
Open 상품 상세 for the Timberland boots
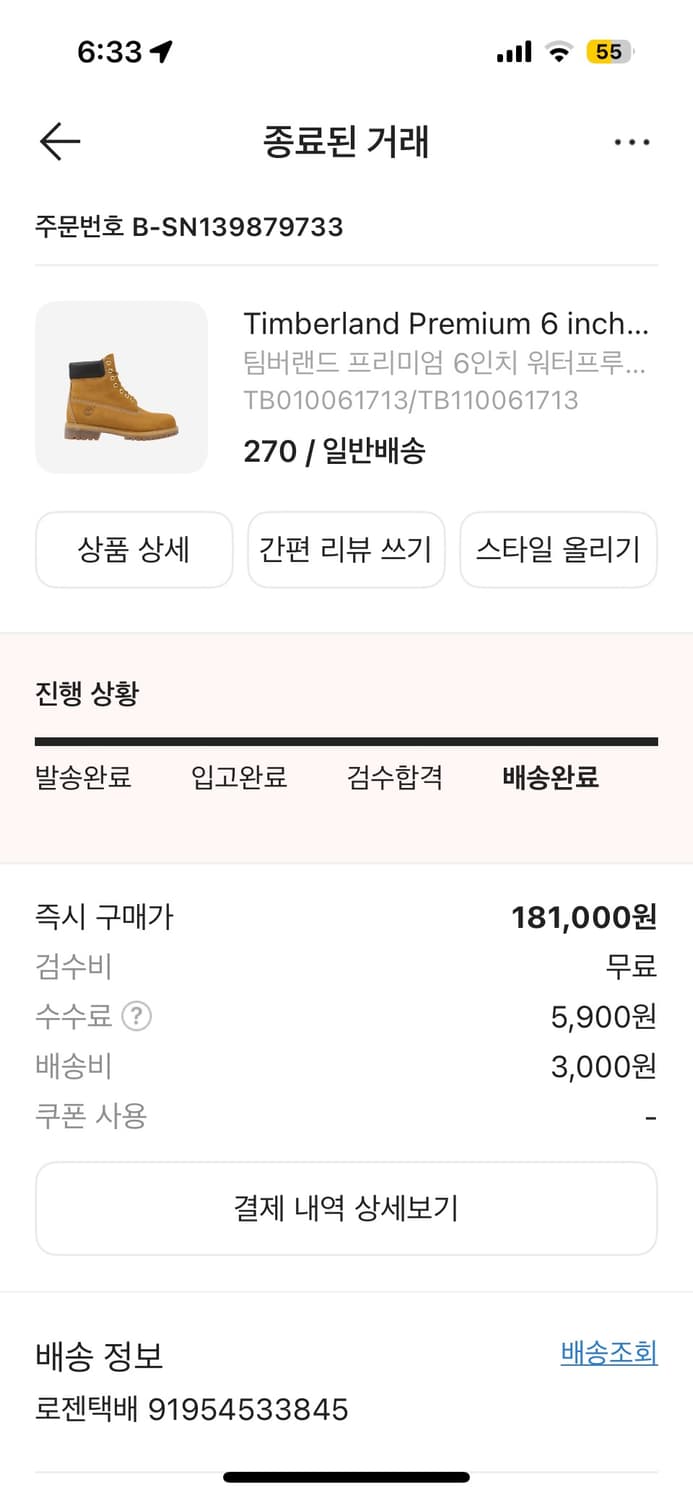(134, 550)
